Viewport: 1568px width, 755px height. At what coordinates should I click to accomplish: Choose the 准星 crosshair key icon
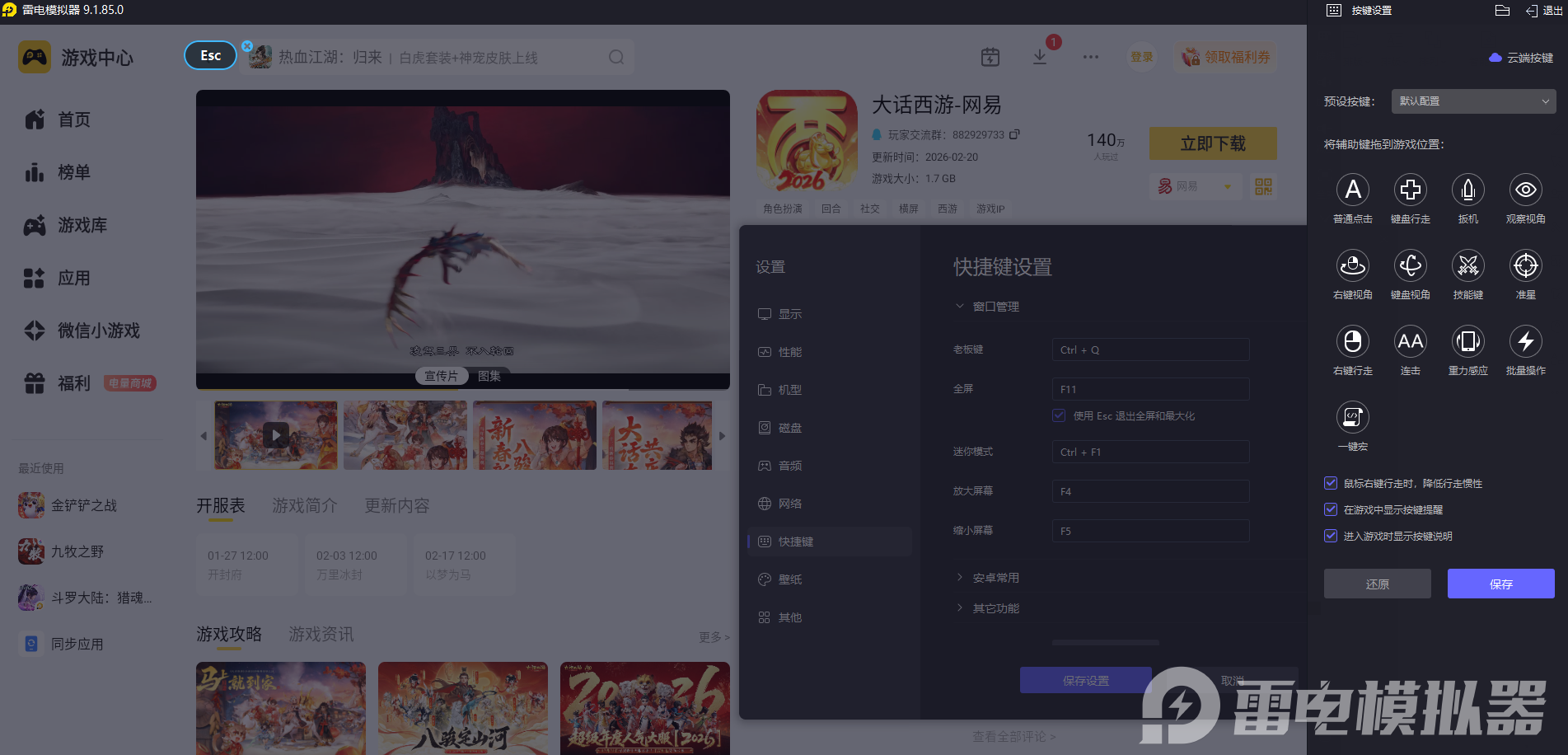point(1525,265)
